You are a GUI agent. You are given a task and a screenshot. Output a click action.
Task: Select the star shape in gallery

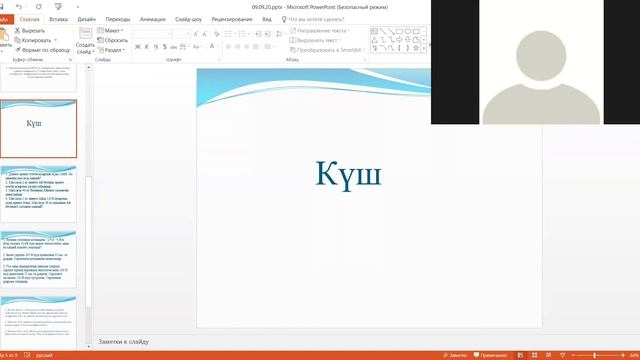tap(416, 48)
